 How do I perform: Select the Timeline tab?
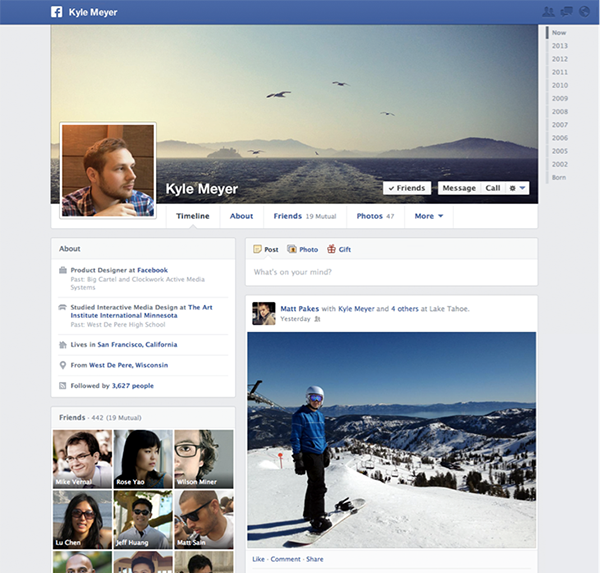coord(192,216)
